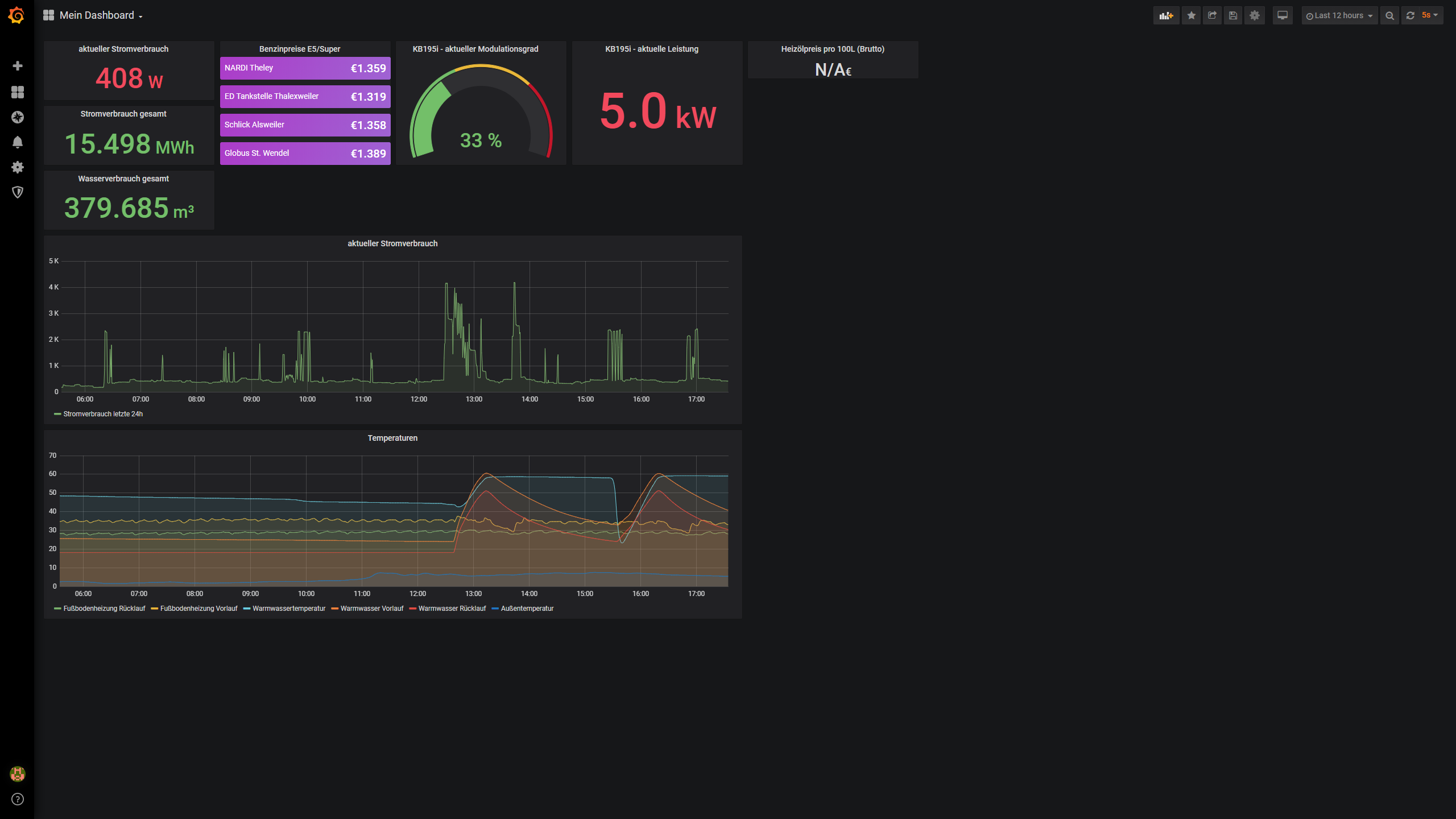The height and width of the screenshot is (819, 1456).
Task: Open the aktueller Stromverbrauch stat panel title menu
Action: click(123, 49)
